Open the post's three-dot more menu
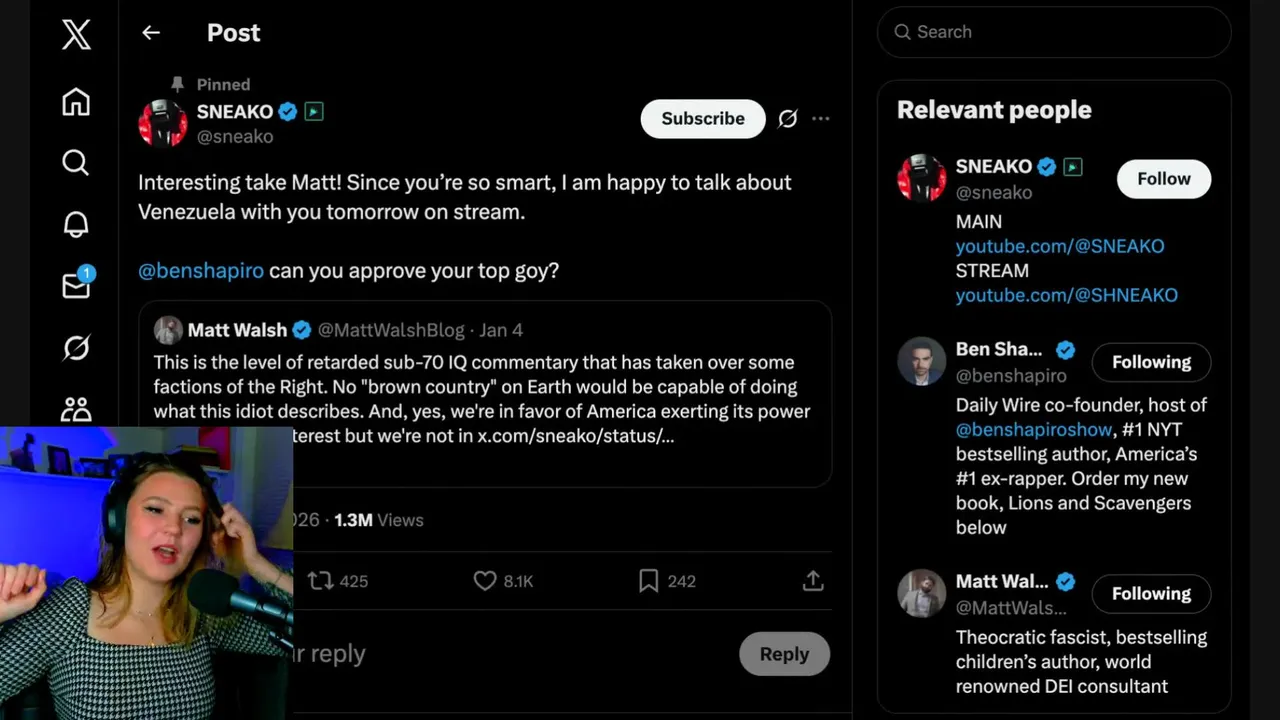The height and width of the screenshot is (720, 1280). (821, 119)
